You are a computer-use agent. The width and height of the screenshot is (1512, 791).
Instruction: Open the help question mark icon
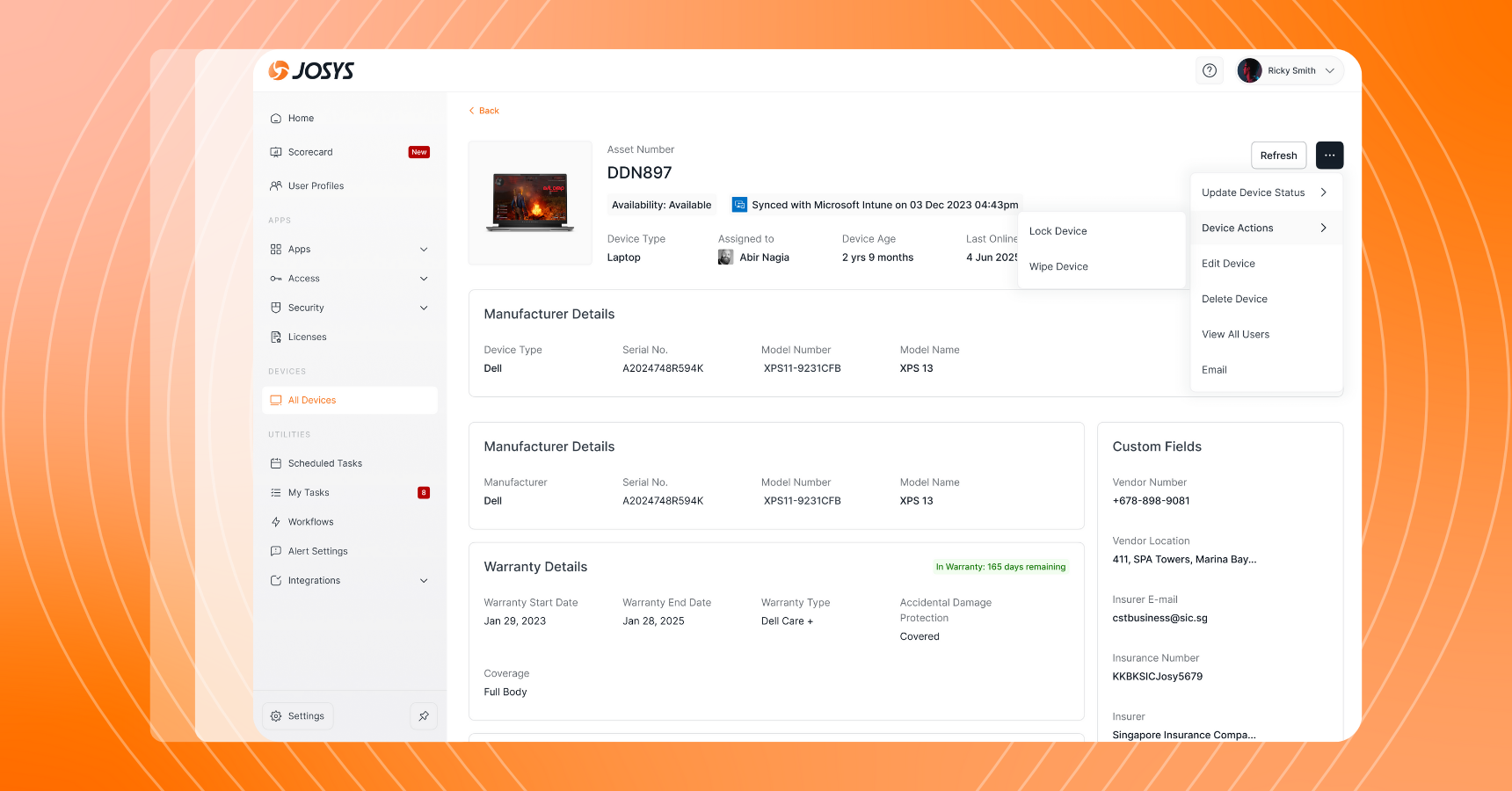1210,70
